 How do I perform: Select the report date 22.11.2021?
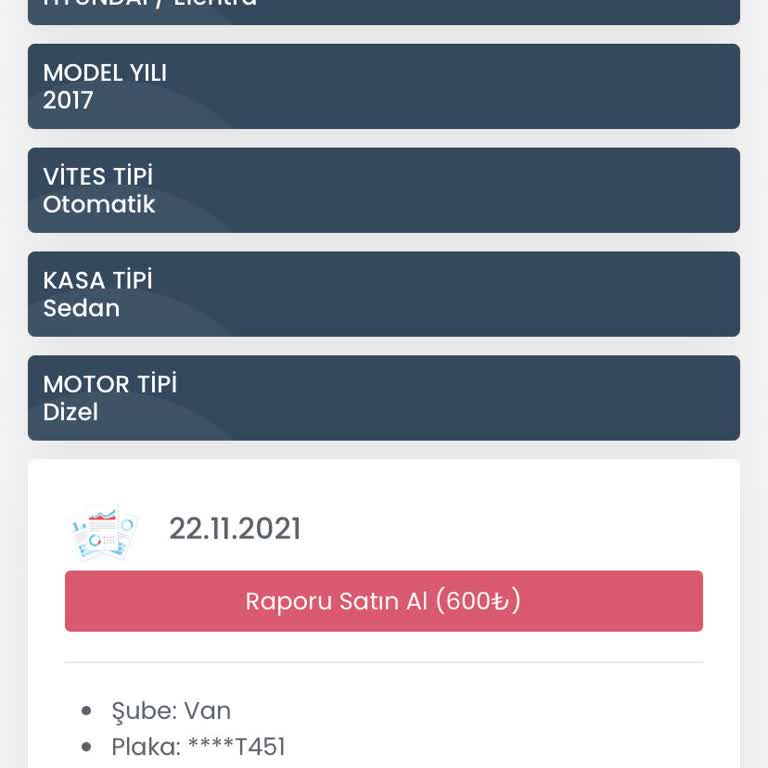(235, 529)
